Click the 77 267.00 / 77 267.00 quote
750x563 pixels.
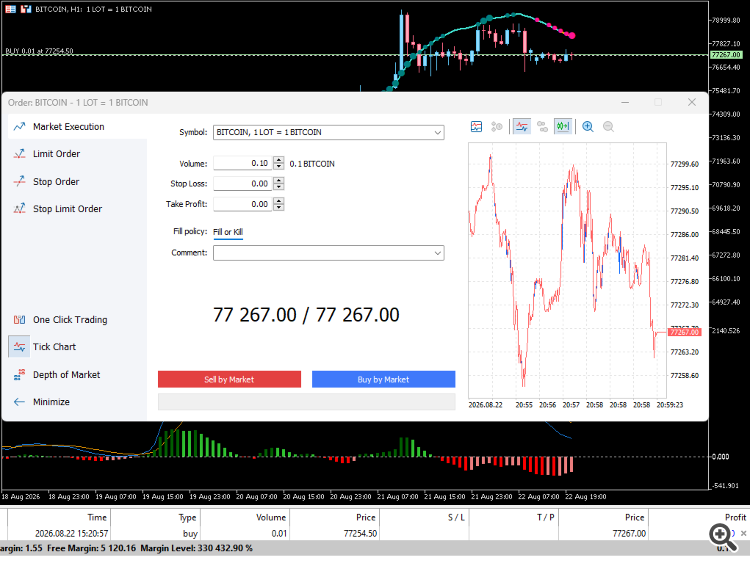(x=306, y=315)
